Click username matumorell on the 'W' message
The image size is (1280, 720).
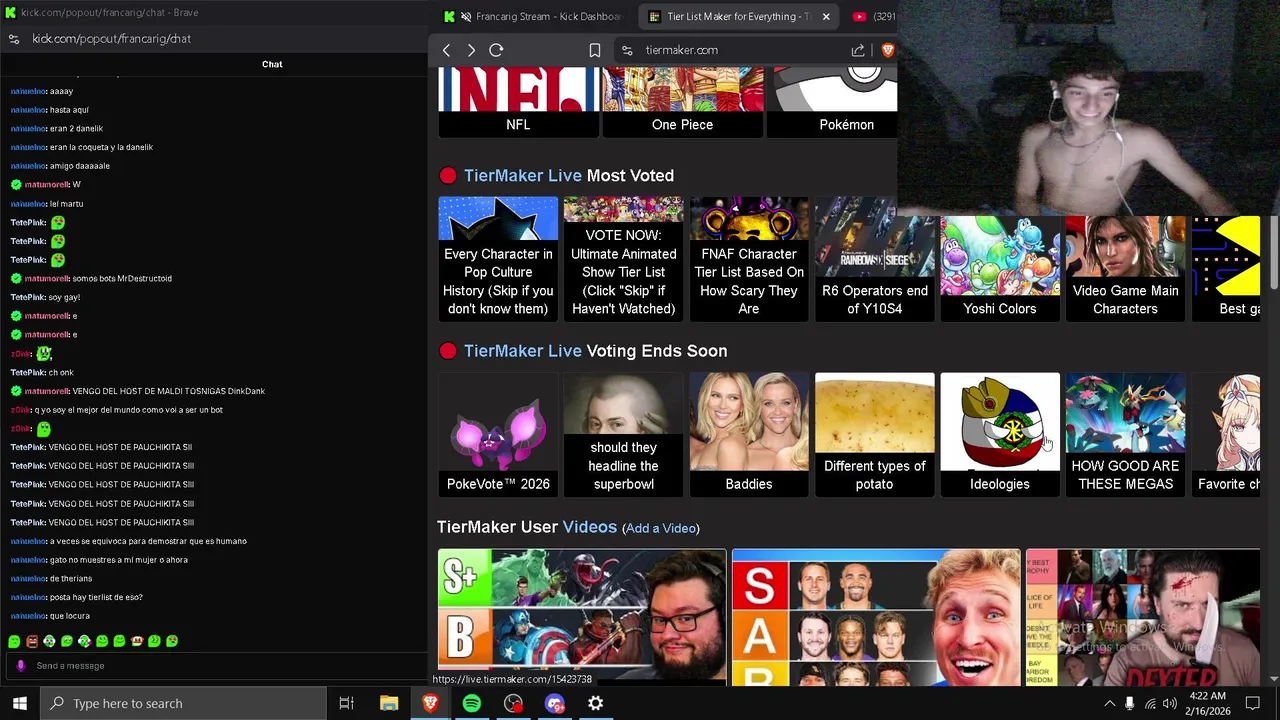click(x=46, y=185)
